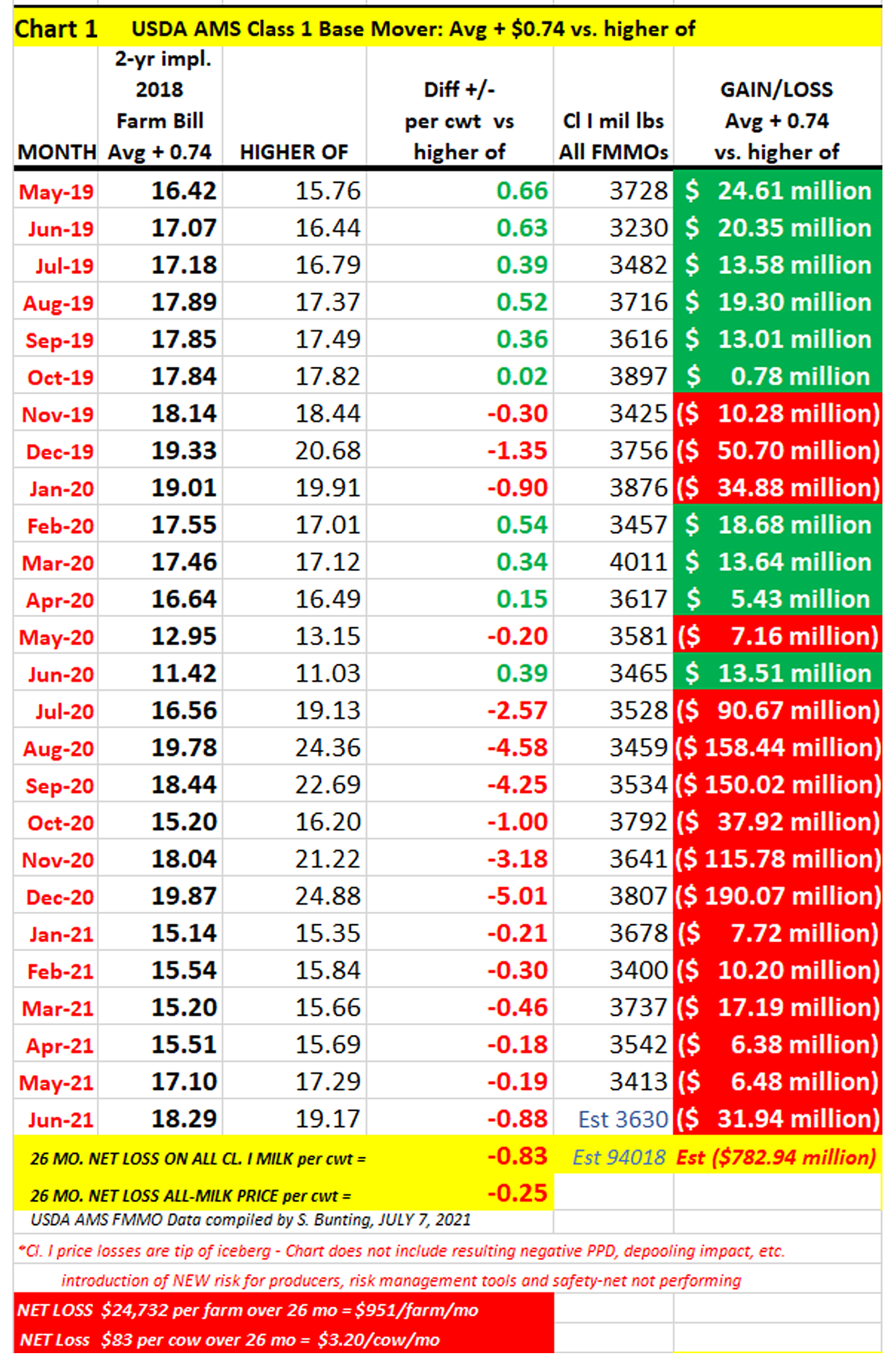Select the MONTH column header
The image size is (896, 1365).
56,152
